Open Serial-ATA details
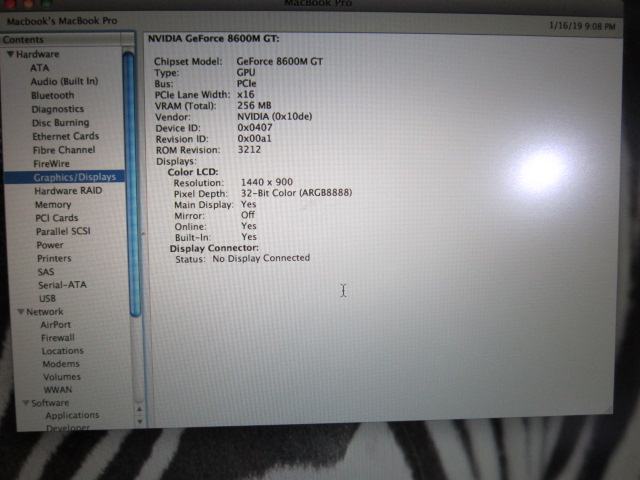This screenshot has height=480, width=640. click(x=62, y=285)
